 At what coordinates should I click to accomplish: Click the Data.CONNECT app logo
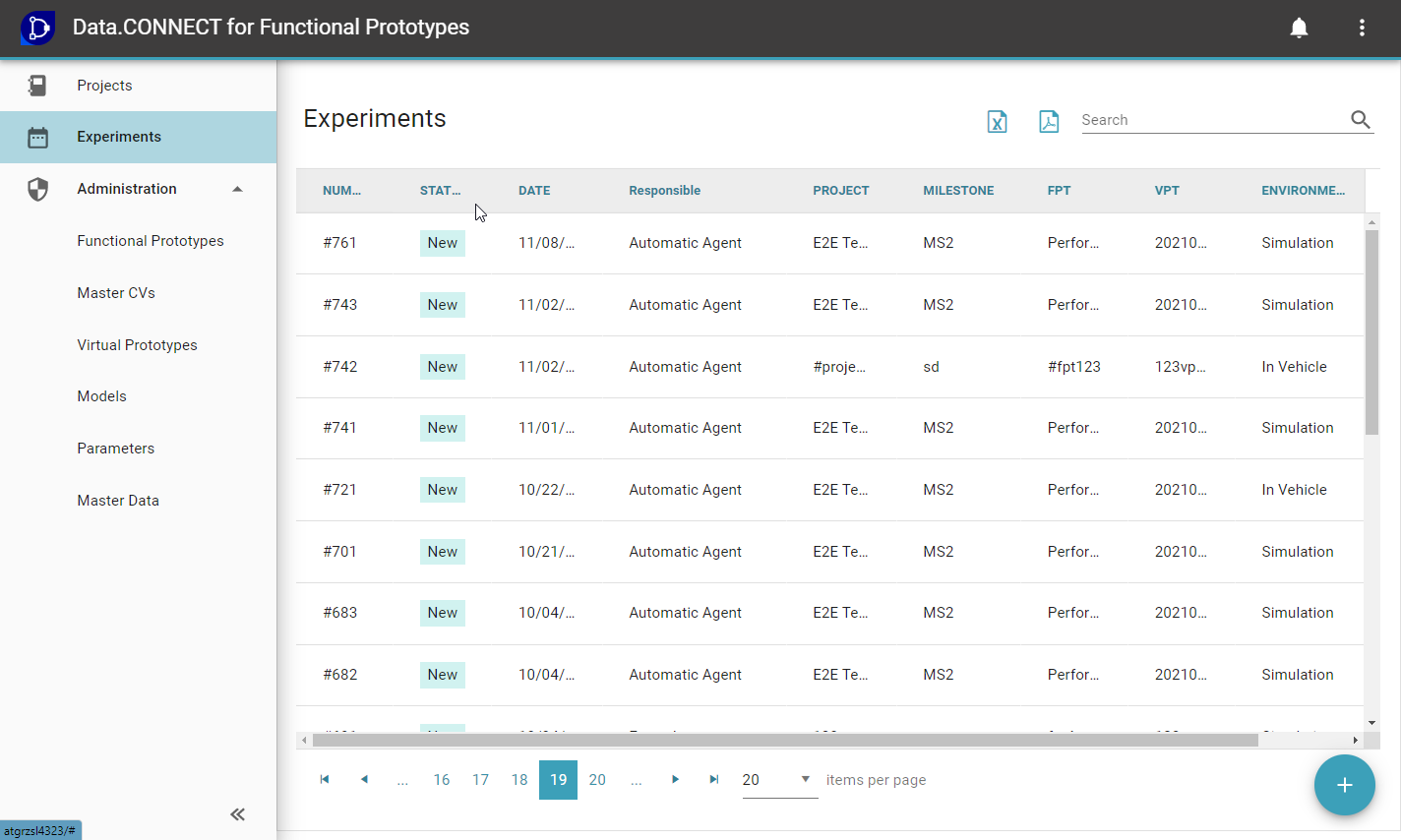[x=37, y=28]
